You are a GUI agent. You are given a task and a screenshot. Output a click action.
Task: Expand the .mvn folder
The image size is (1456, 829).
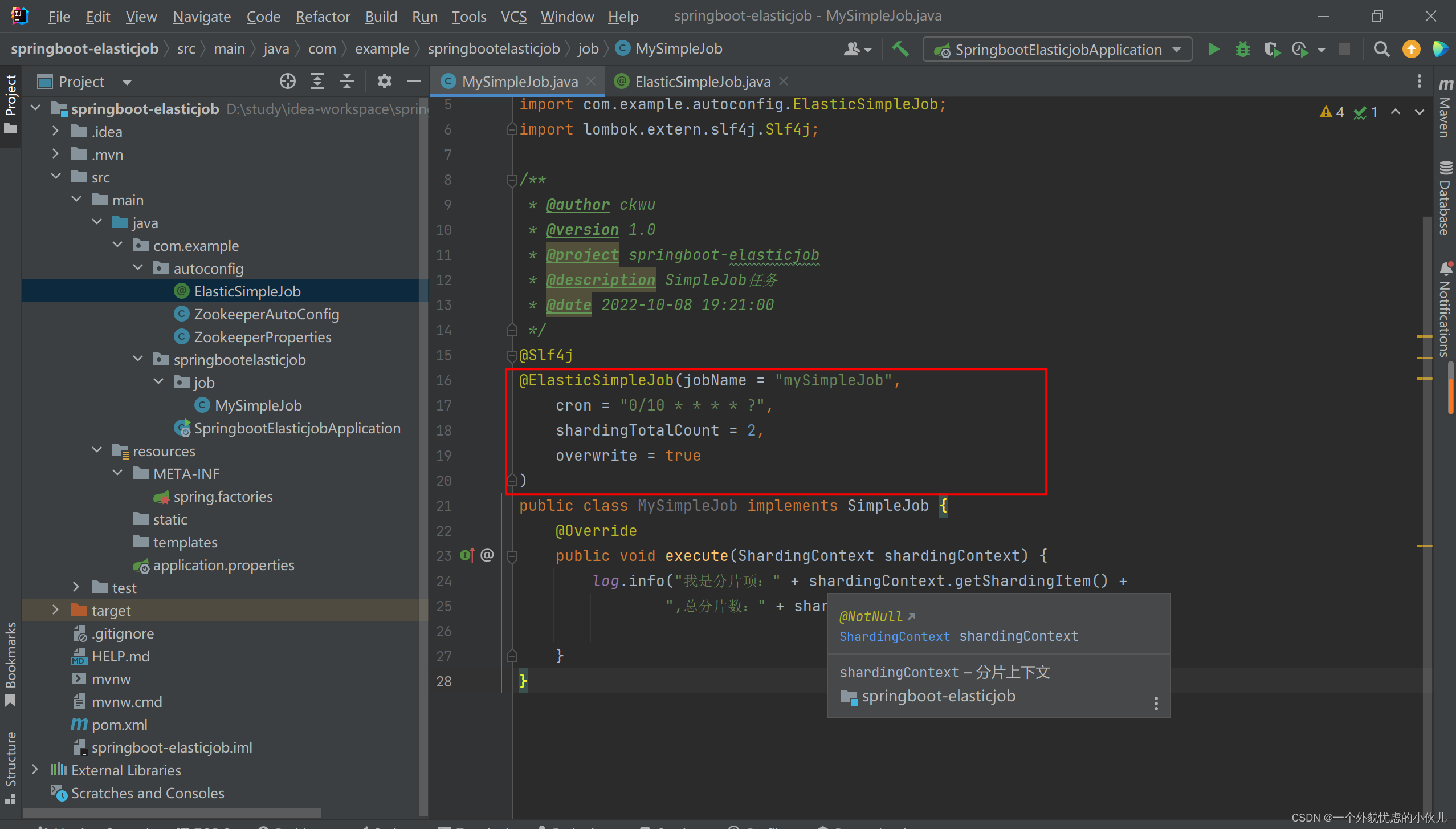(55, 154)
